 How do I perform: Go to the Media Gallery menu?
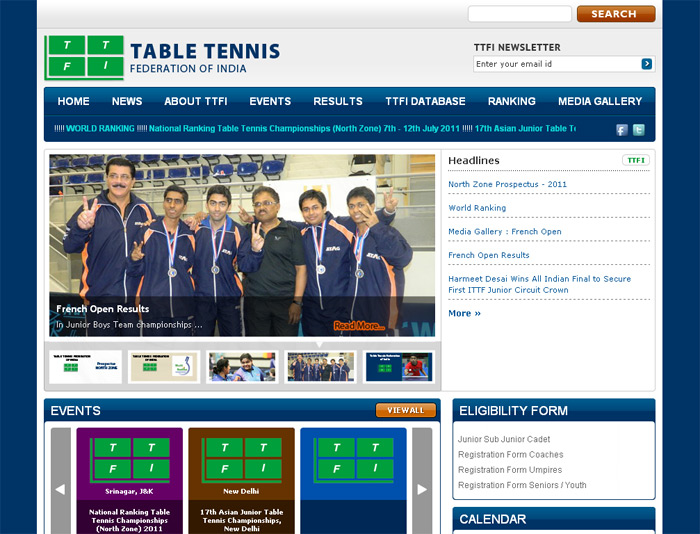600,101
